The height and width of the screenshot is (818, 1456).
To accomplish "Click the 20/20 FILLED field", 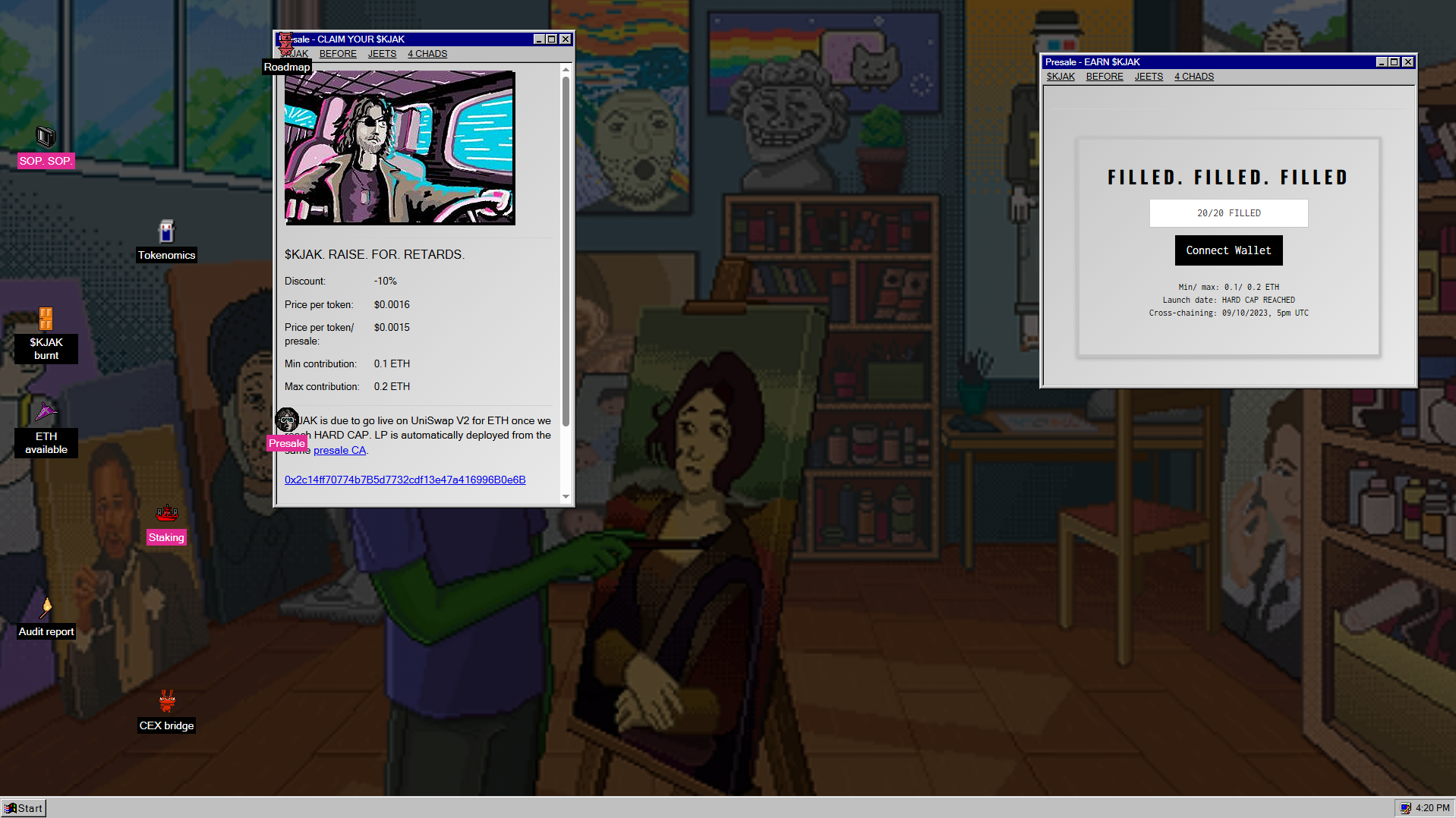I will pos(1228,213).
